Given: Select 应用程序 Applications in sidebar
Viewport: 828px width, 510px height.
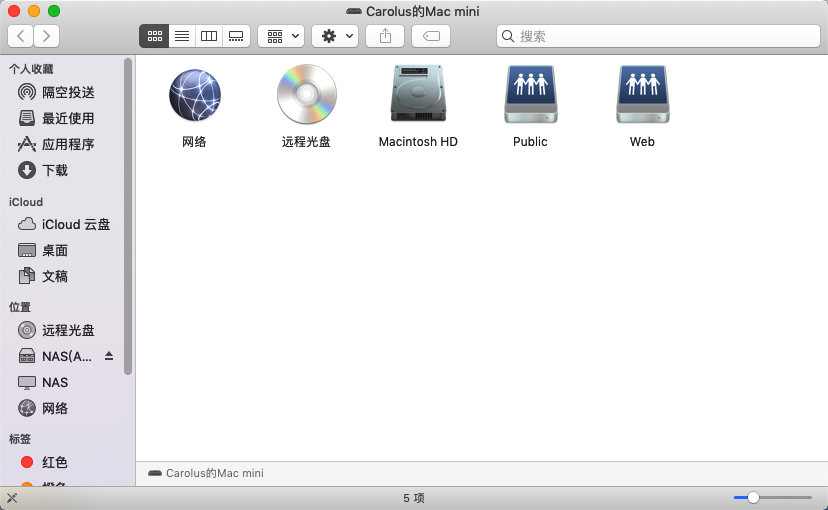Looking at the screenshot, I should [68, 144].
